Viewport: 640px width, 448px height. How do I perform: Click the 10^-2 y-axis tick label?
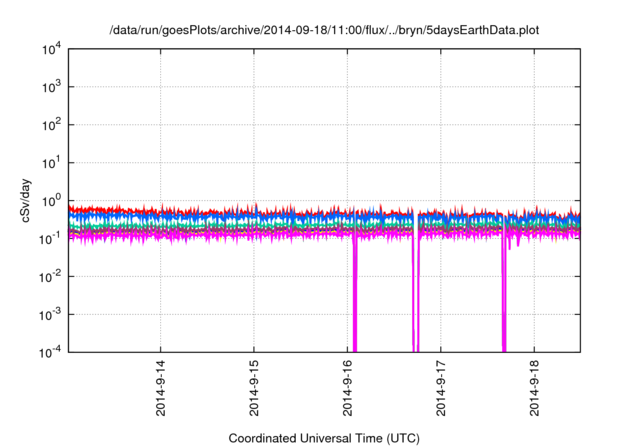coord(51,276)
